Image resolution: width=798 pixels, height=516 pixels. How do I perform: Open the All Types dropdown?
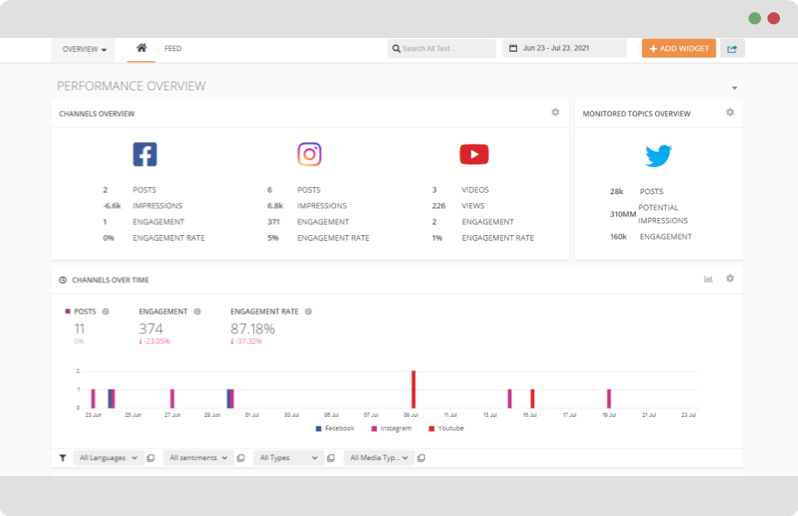pyautogui.click(x=289, y=458)
